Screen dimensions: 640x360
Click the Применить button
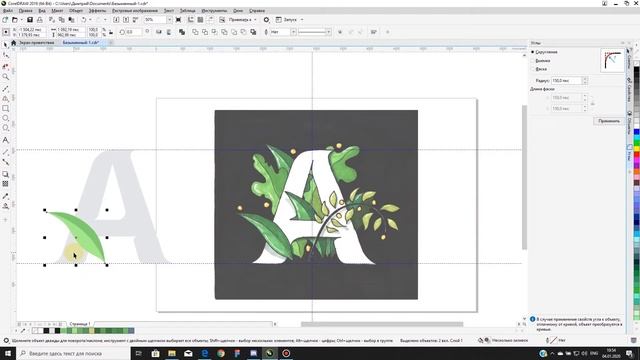coord(609,121)
